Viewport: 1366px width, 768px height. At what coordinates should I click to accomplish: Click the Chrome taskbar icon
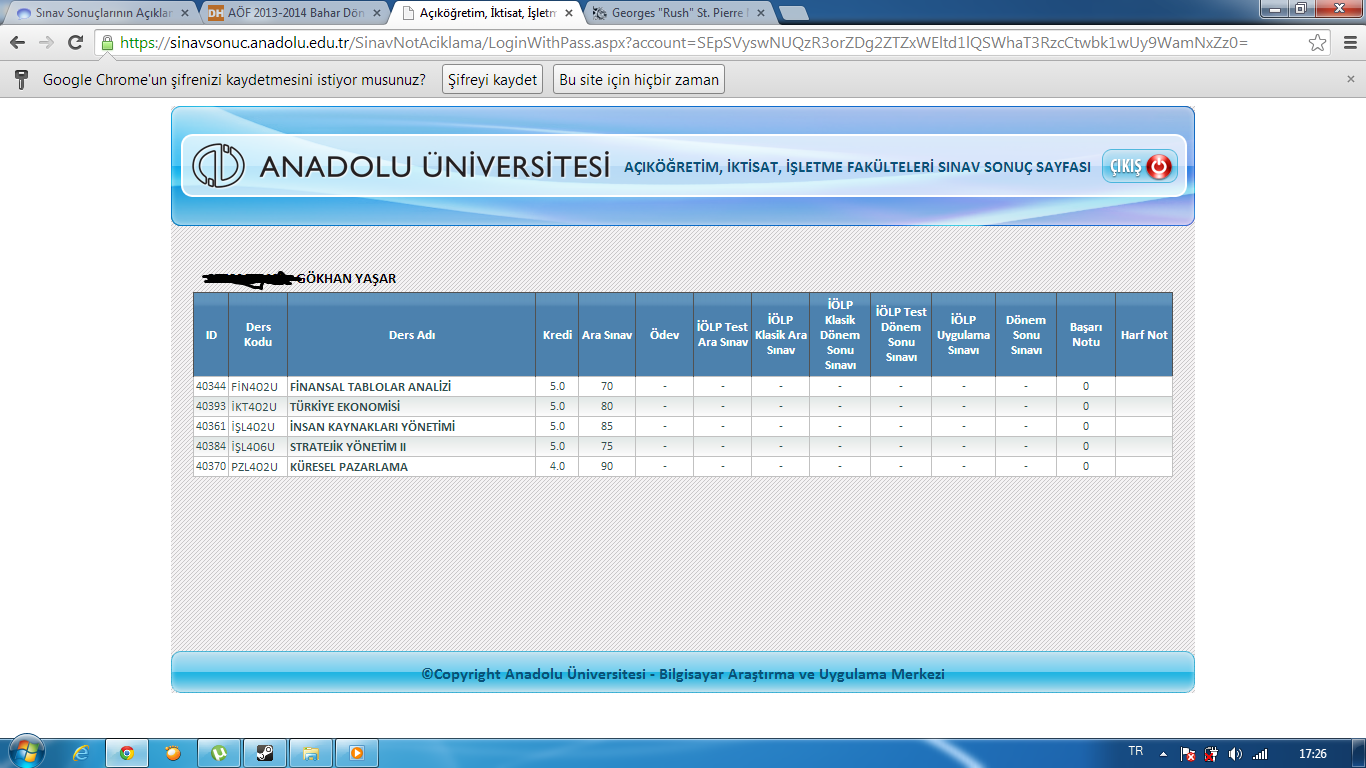click(x=127, y=753)
